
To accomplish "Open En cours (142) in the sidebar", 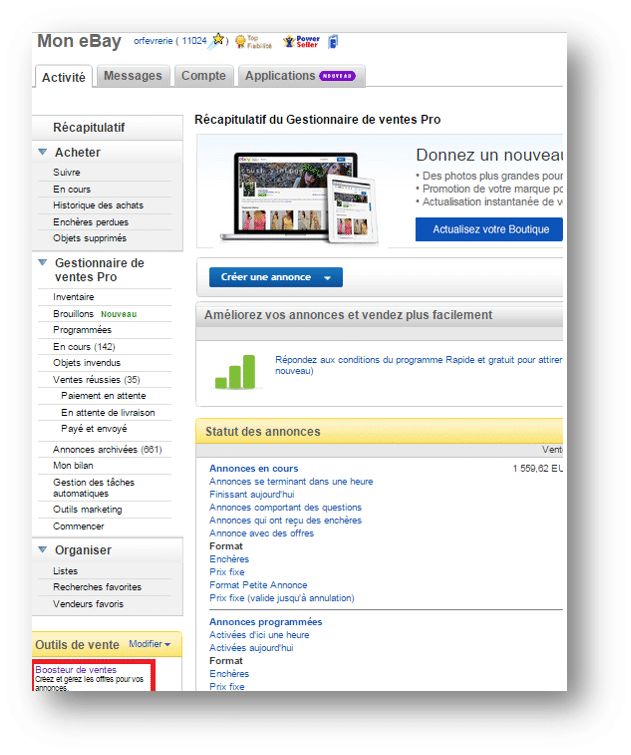I will tap(84, 347).
